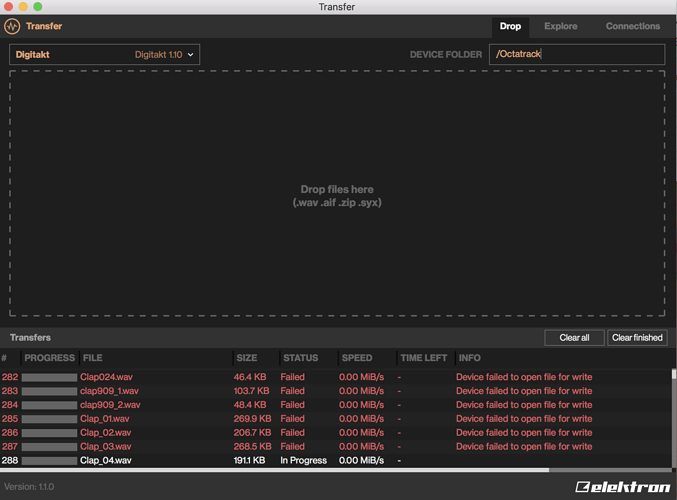Open the Digitakt device dropdown
Image resolution: width=677 pixels, height=500 pixels.
[105, 55]
